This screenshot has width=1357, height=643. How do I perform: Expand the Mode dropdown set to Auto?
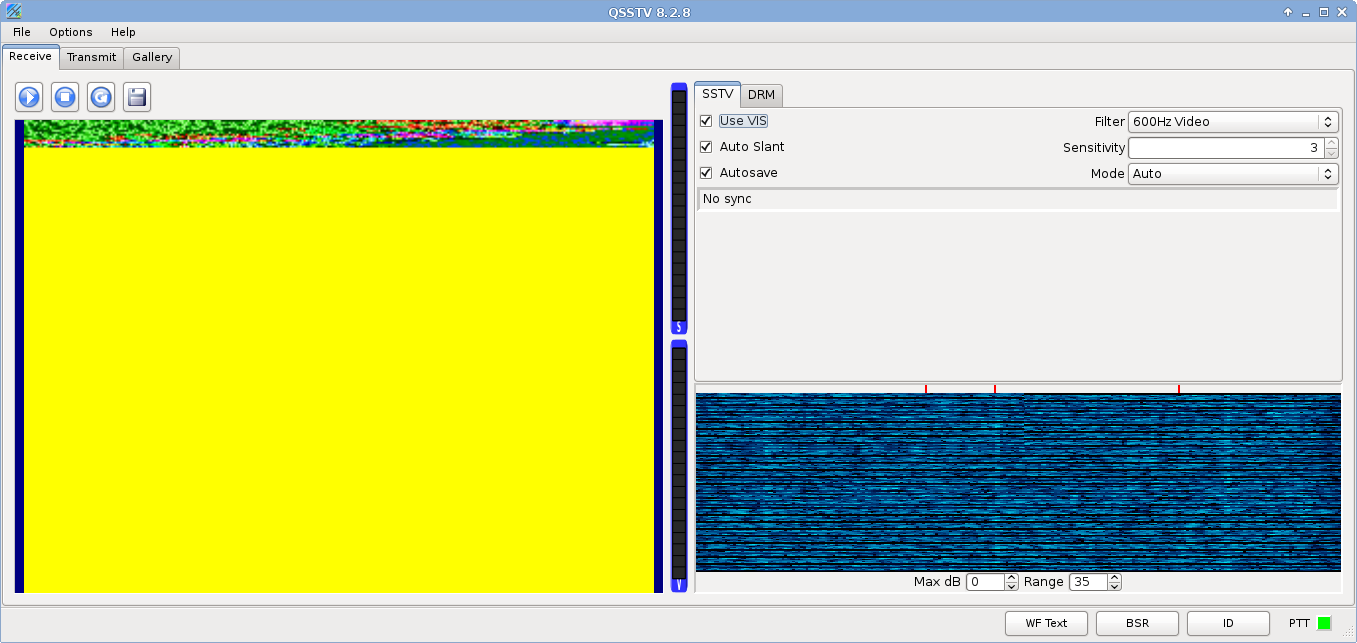(x=1233, y=174)
